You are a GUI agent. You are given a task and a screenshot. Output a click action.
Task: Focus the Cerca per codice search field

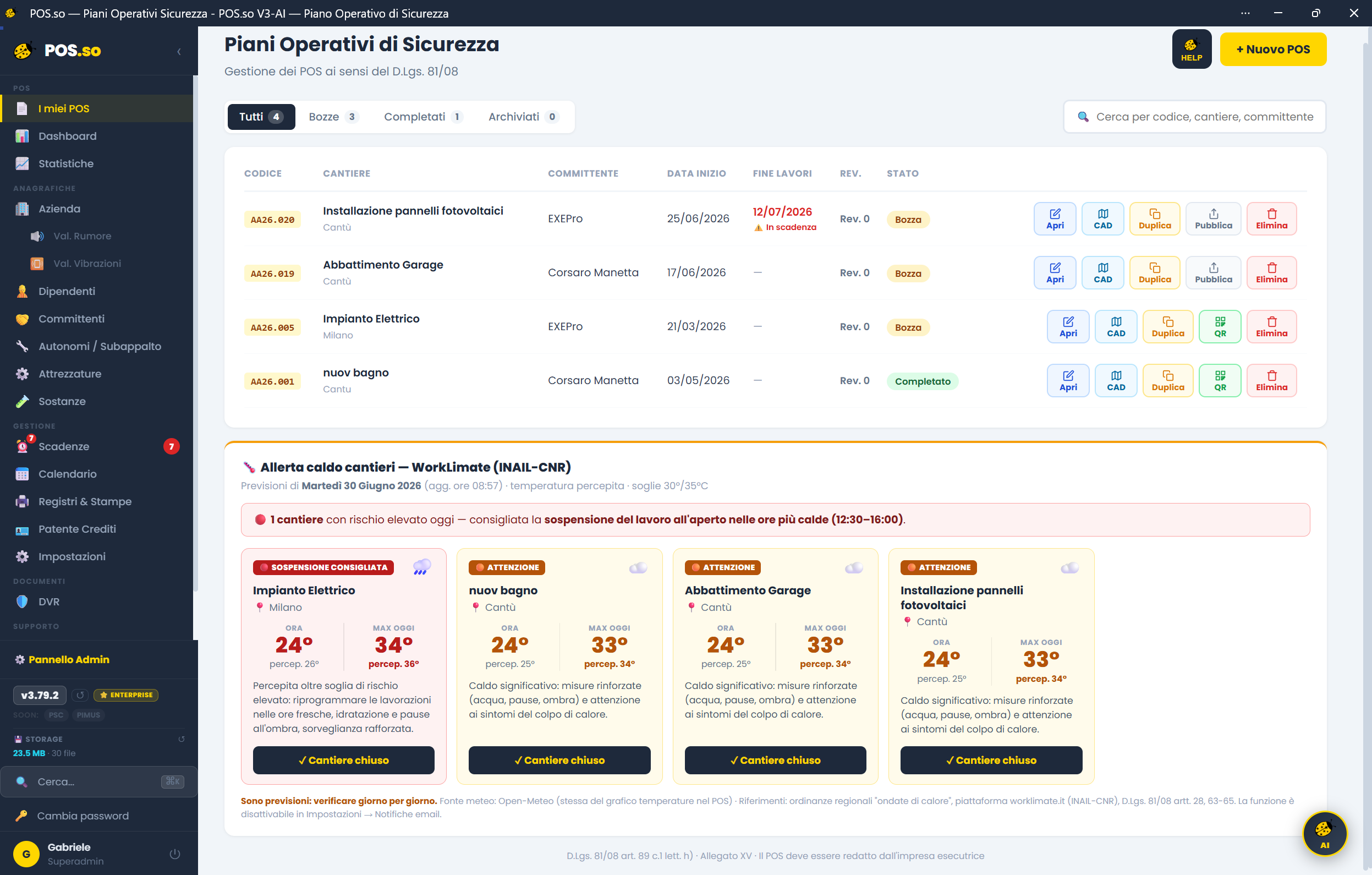click(x=1194, y=117)
